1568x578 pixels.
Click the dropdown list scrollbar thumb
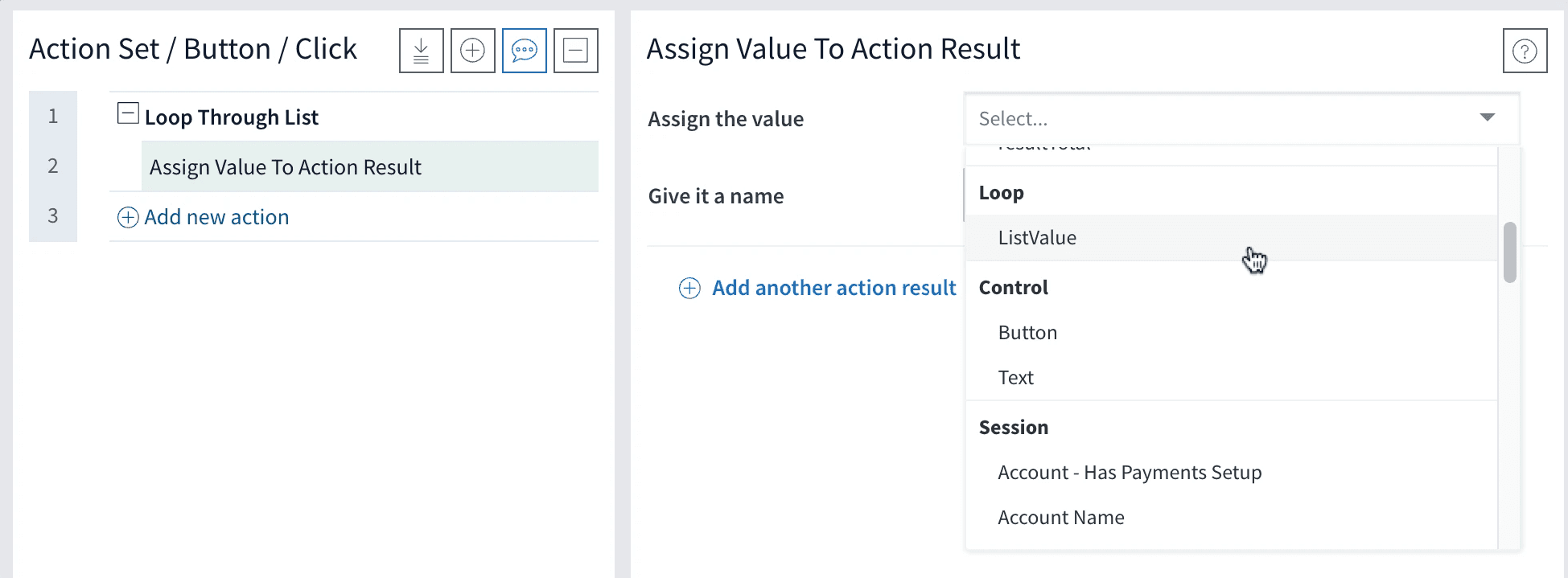tap(1509, 252)
